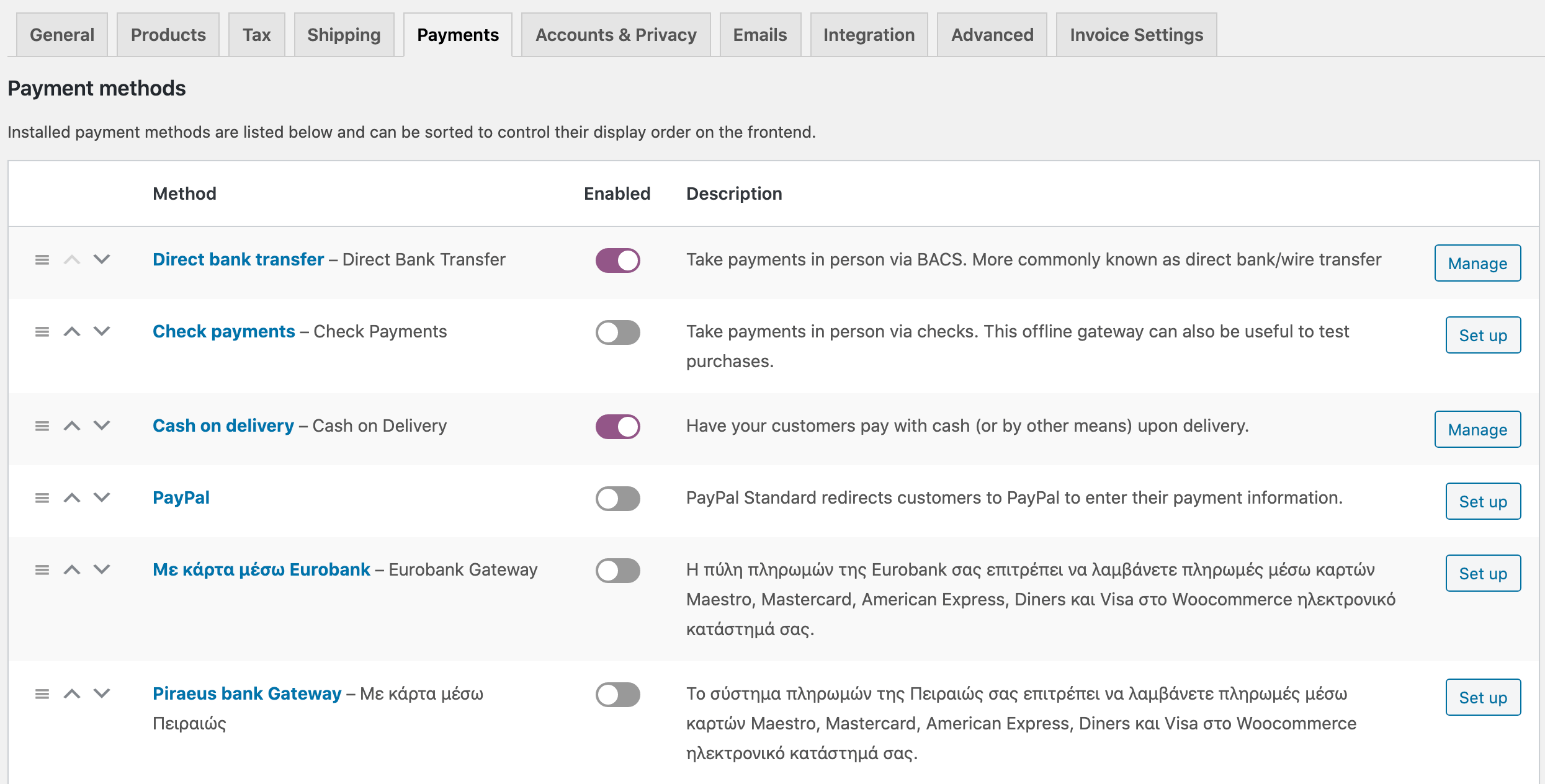1545x784 pixels.
Task: Click Manage for Cash on delivery
Action: pyautogui.click(x=1477, y=429)
